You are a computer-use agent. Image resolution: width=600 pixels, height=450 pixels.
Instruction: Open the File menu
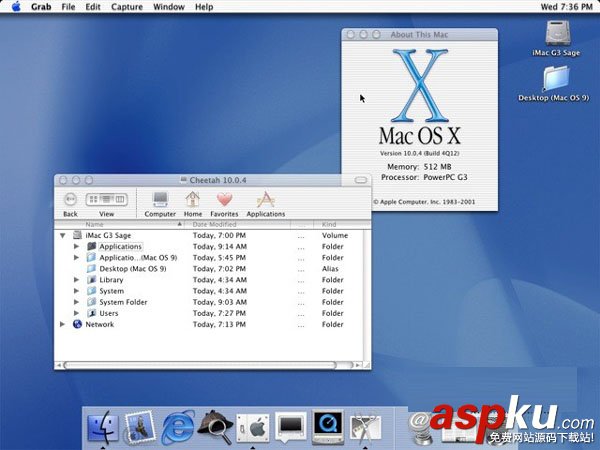coord(68,7)
